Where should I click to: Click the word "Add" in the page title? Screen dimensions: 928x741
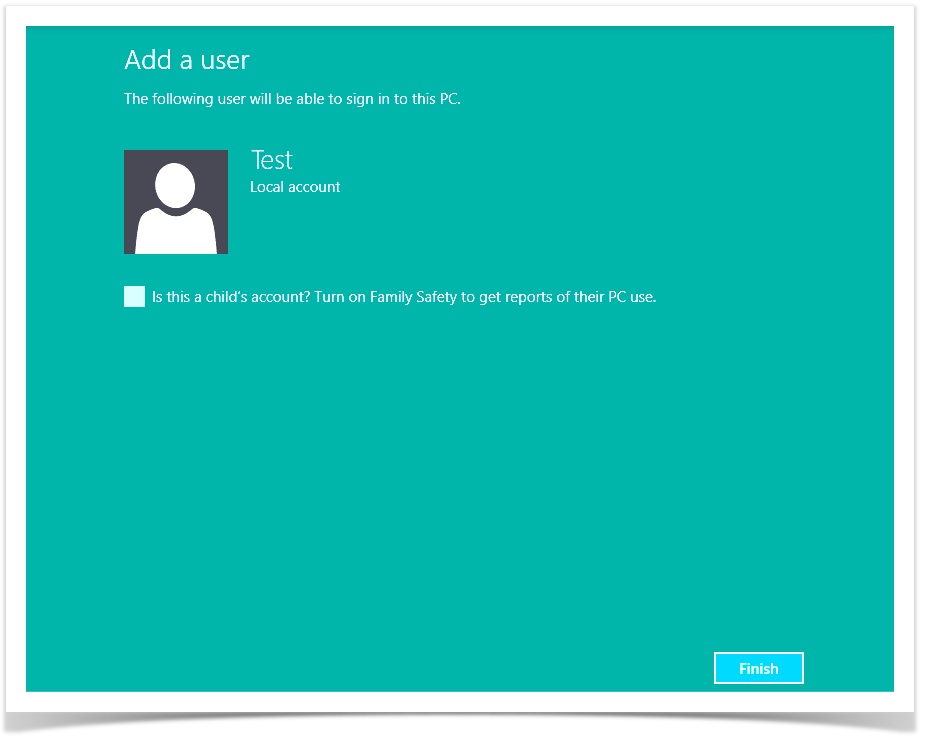(145, 60)
